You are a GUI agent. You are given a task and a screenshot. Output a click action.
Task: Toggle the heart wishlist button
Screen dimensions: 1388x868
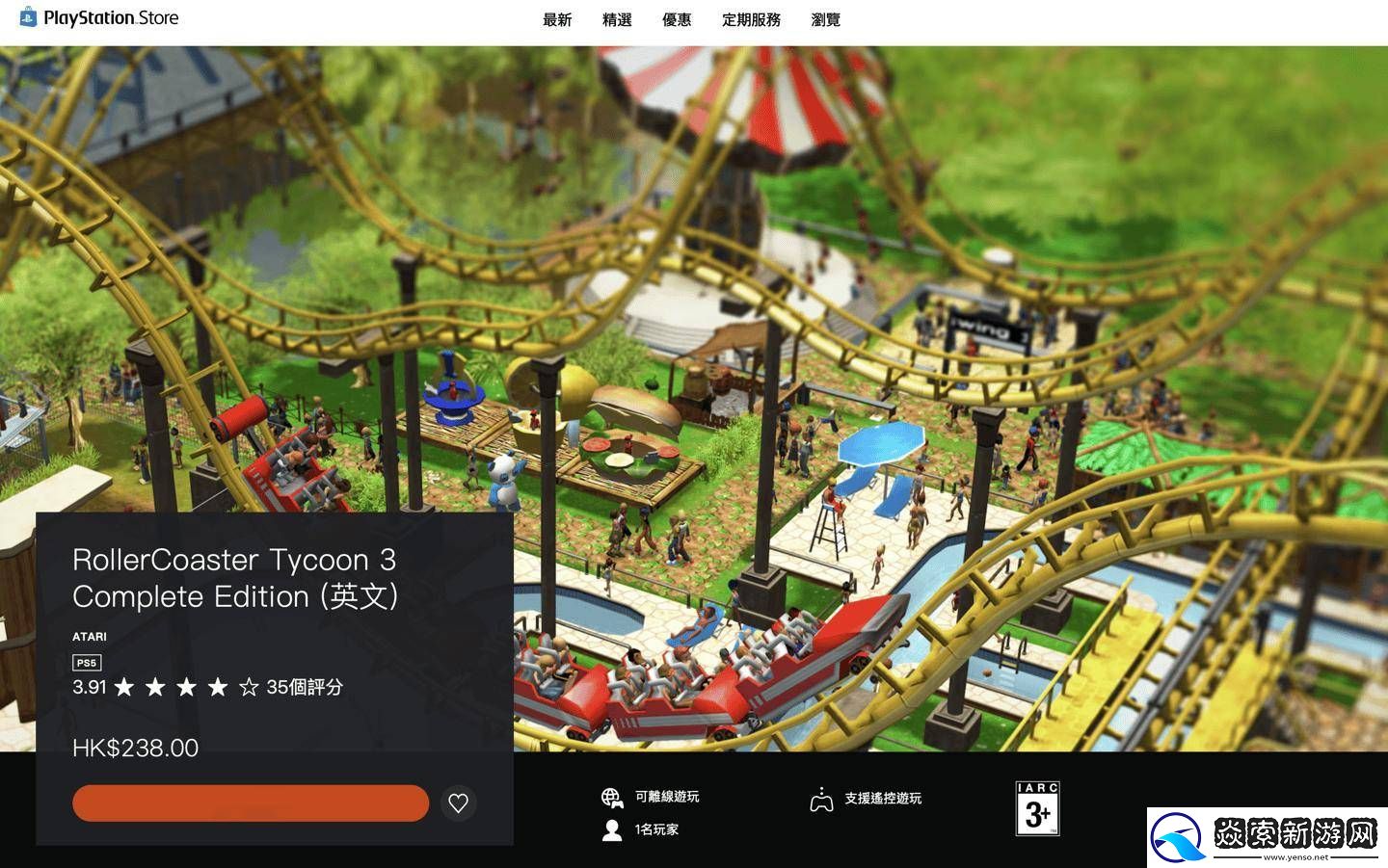click(x=459, y=802)
